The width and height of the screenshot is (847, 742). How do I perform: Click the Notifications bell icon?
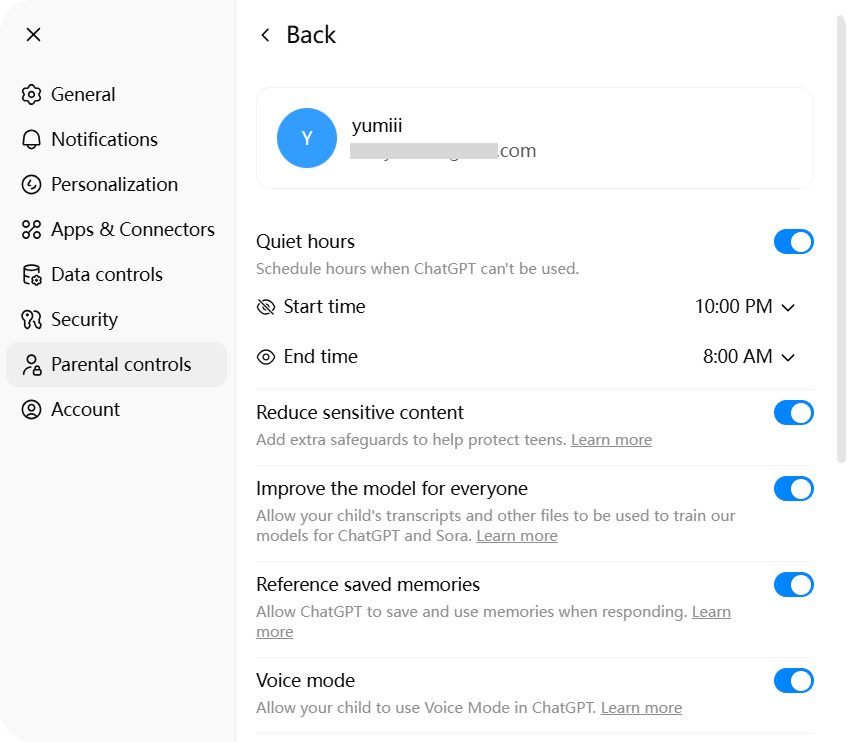(31, 139)
